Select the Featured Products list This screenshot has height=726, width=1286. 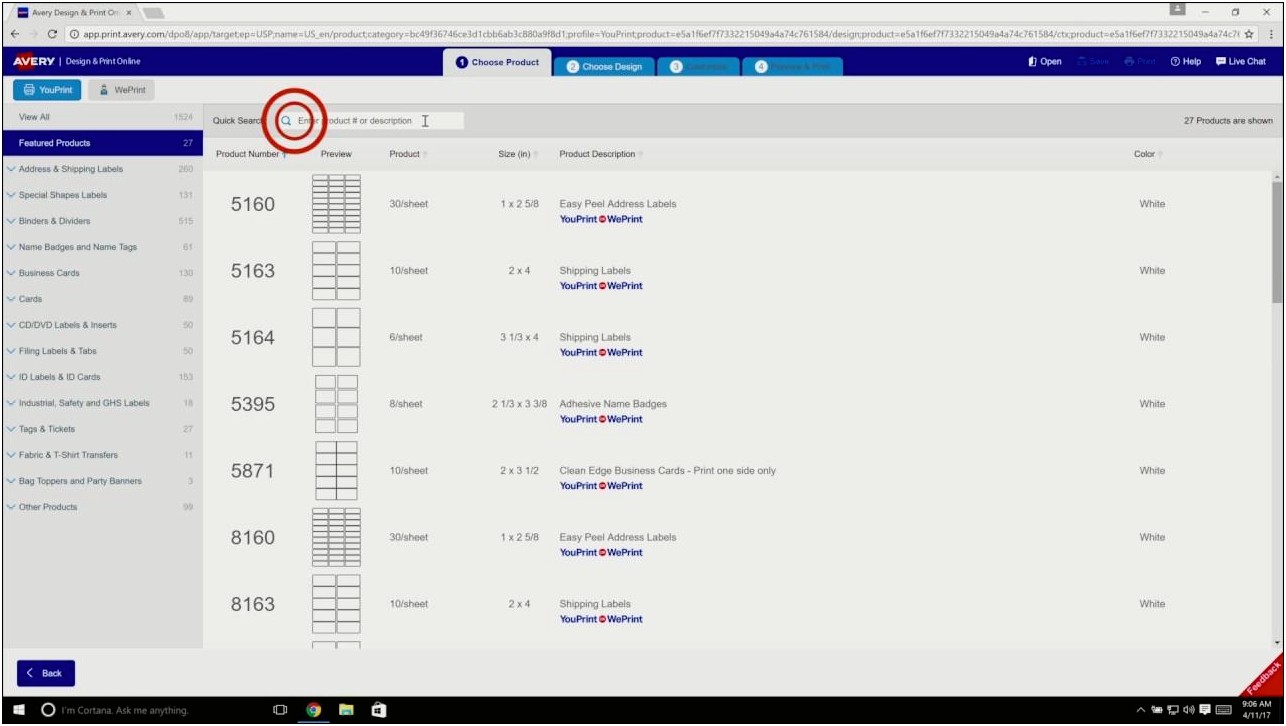tap(101, 143)
